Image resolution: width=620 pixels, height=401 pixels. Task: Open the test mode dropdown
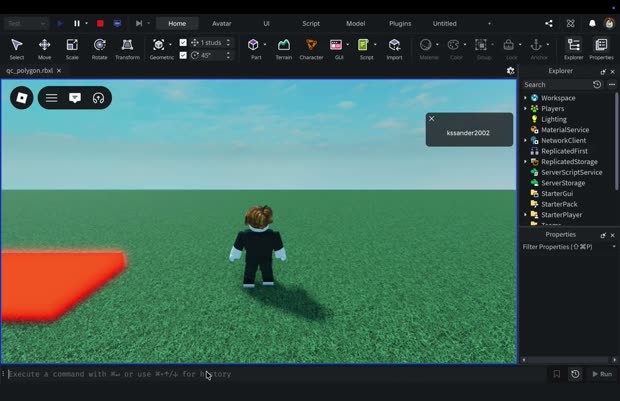point(26,23)
